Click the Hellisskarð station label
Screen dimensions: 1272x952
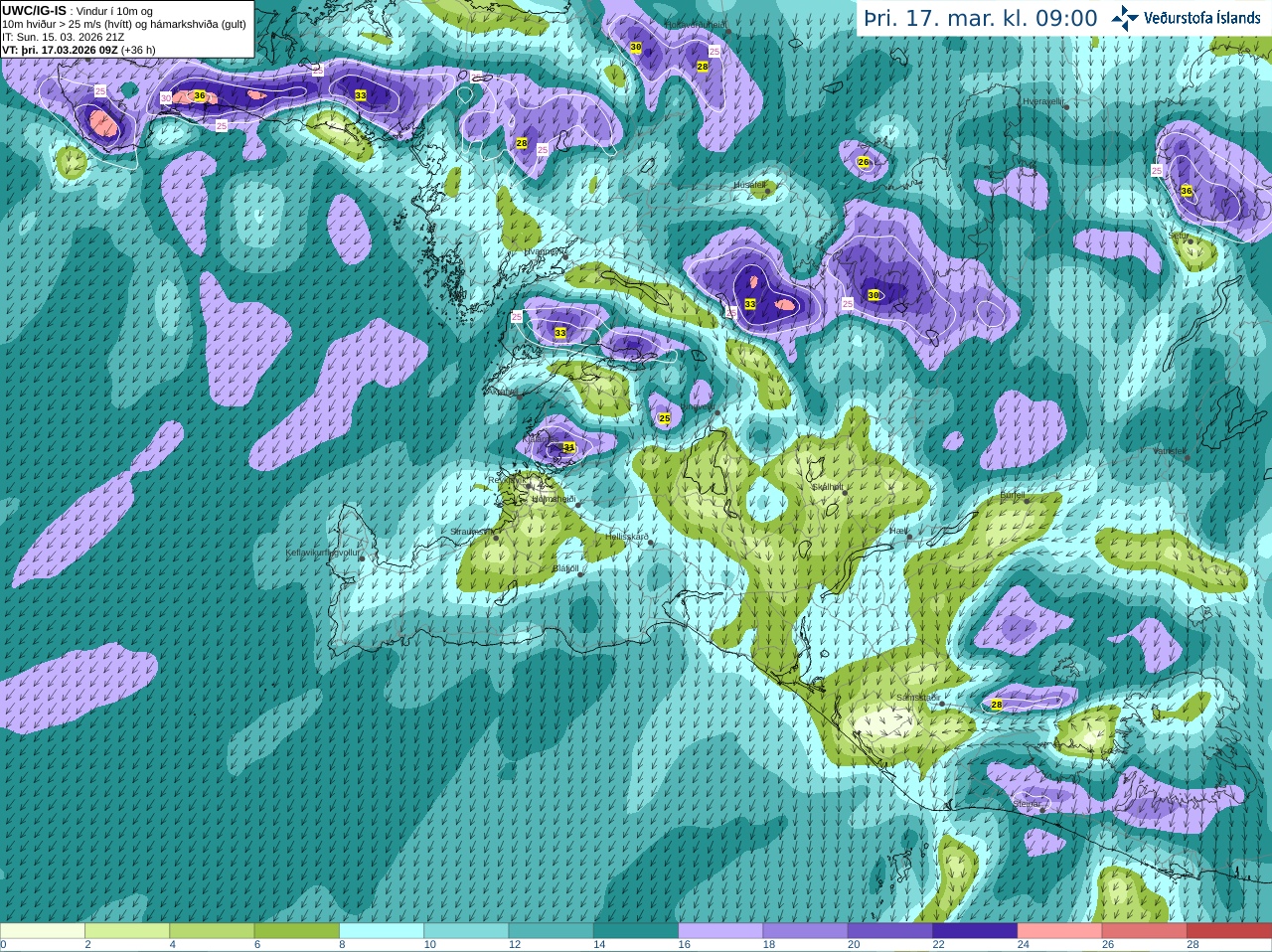click(628, 537)
